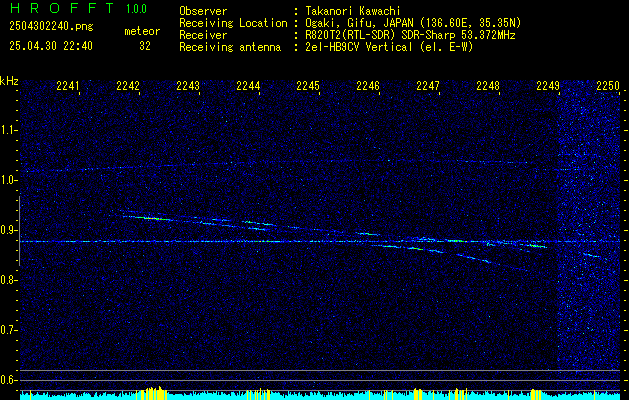629x400 pixels.
Task: Click the 2247 time axis label
Action: [428, 86]
